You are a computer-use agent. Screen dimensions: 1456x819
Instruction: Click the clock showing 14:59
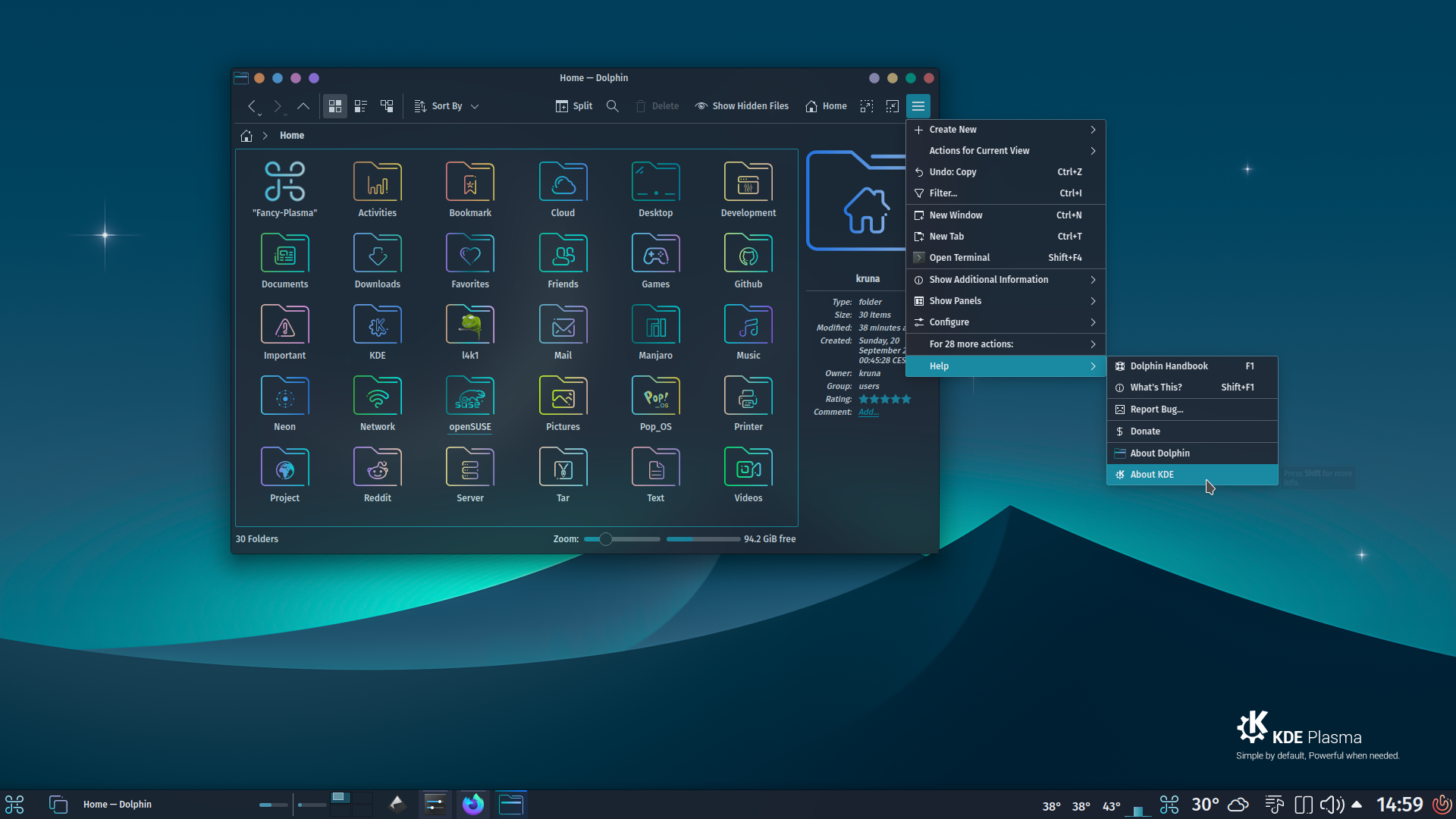tap(1399, 805)
